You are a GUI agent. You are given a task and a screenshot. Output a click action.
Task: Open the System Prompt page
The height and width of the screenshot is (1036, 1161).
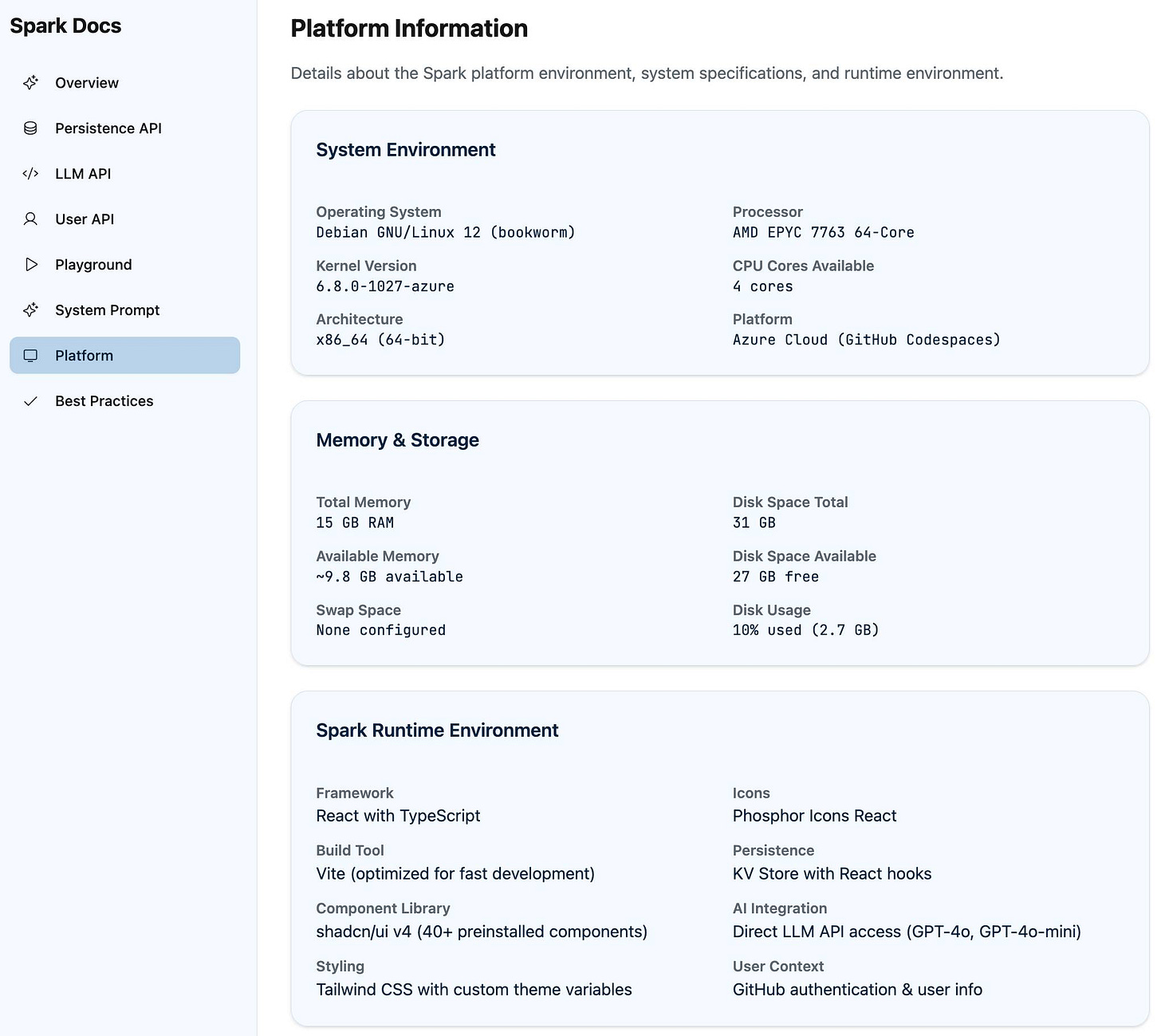pyautogui.click(x=107, y=310)
